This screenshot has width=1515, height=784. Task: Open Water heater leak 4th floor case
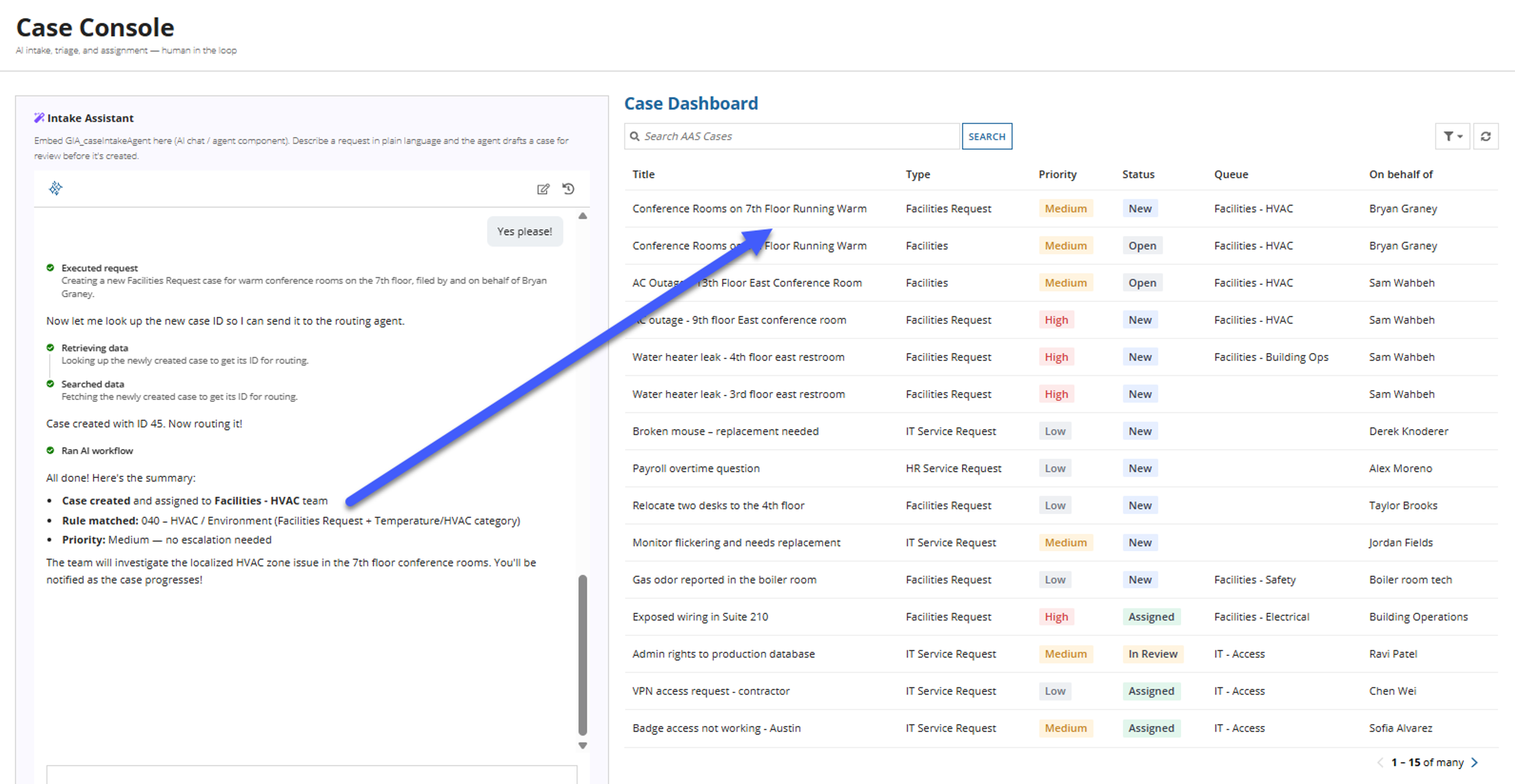coord(738,357)
